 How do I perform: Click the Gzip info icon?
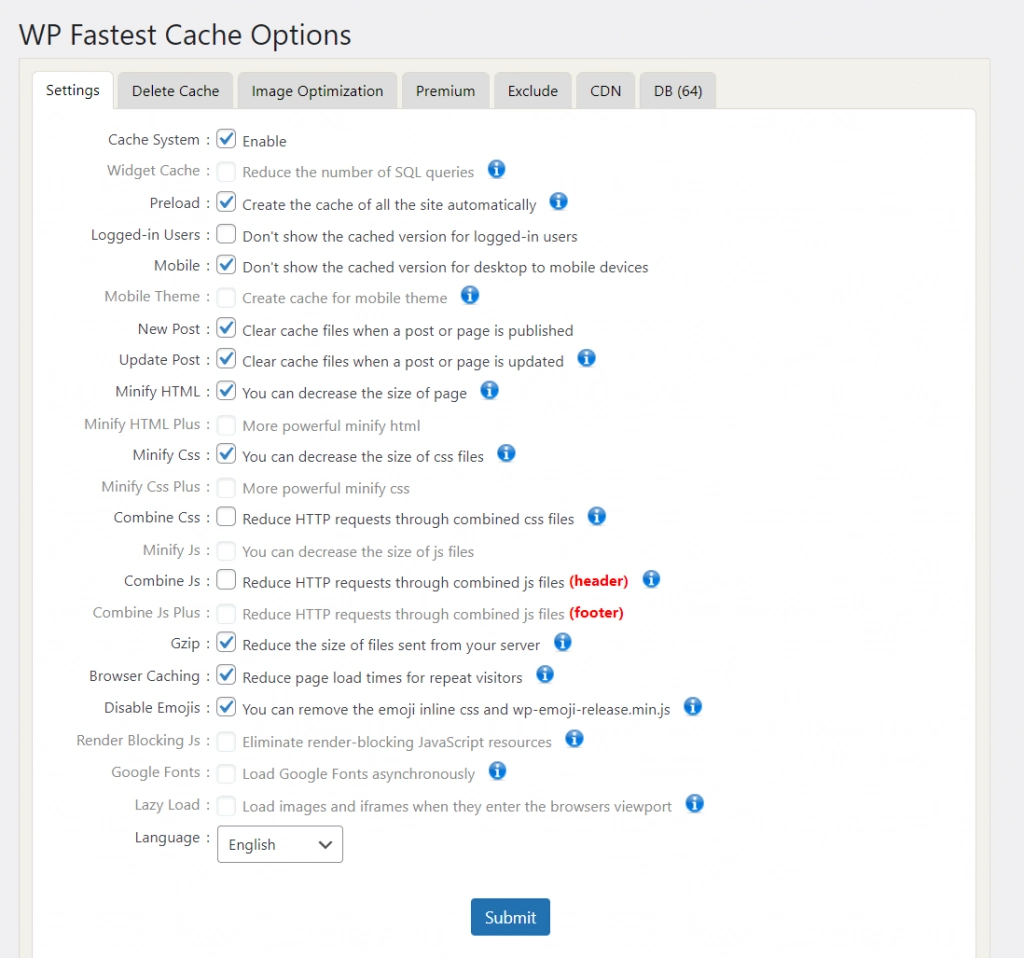tap(562, 644)
